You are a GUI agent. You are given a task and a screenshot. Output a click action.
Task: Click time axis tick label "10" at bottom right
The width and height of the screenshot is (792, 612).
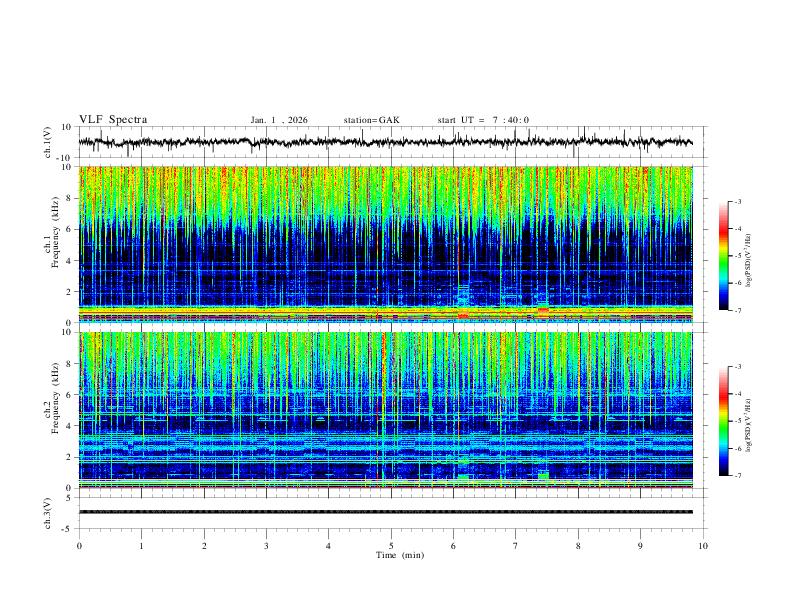click(703, 546)
